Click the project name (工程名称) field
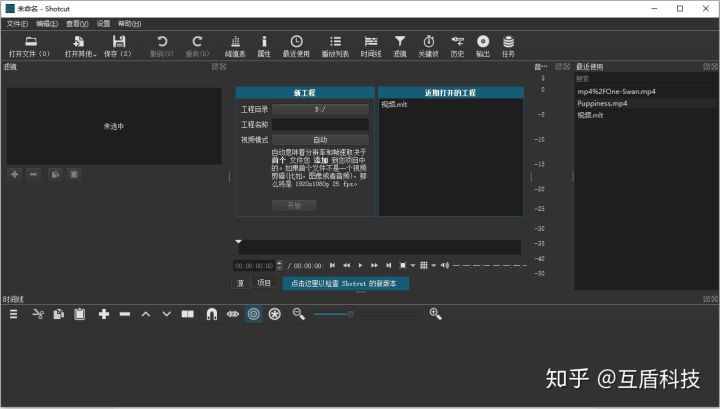 (320, 124)
